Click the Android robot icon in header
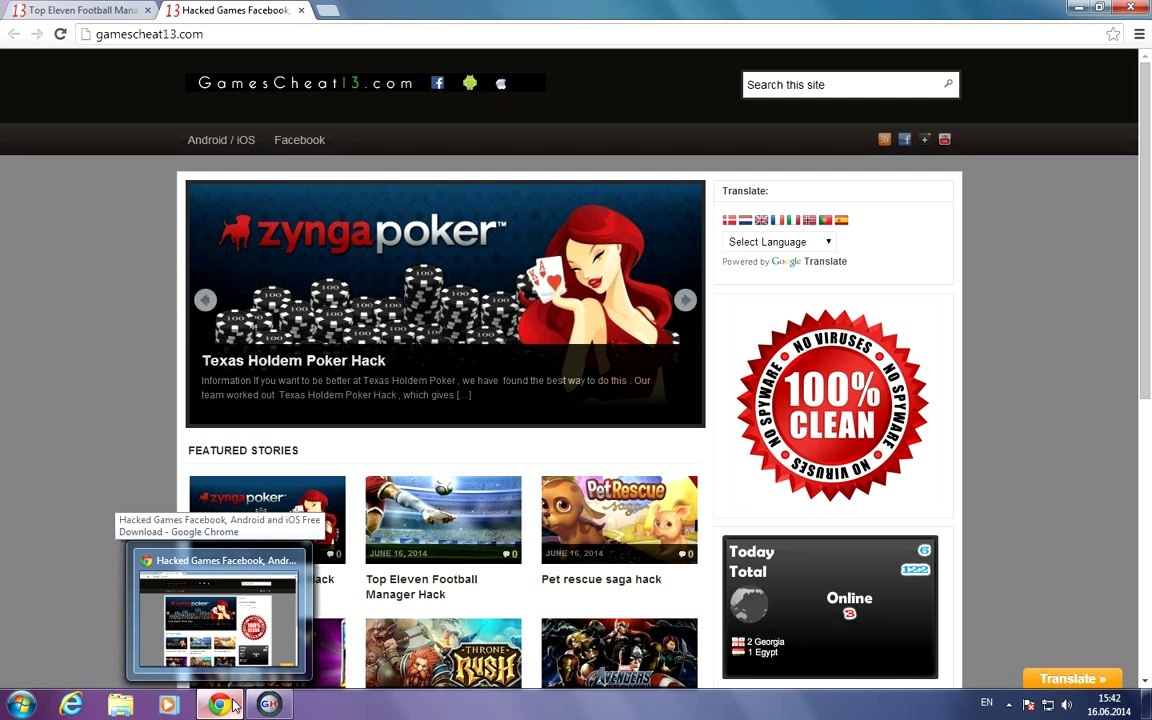 click(x=469, y=82)
